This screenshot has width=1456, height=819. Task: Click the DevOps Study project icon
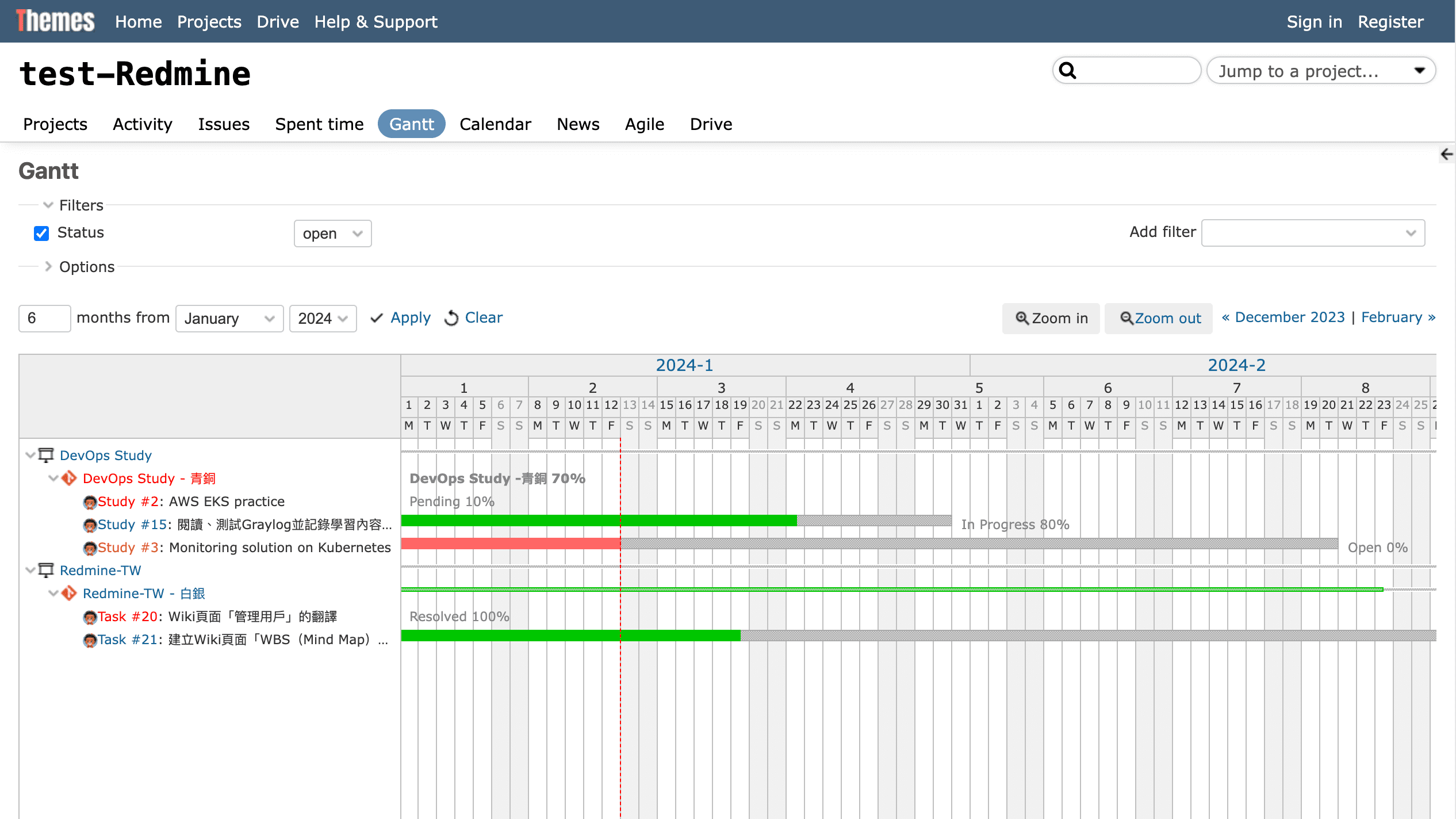point(46,455)
